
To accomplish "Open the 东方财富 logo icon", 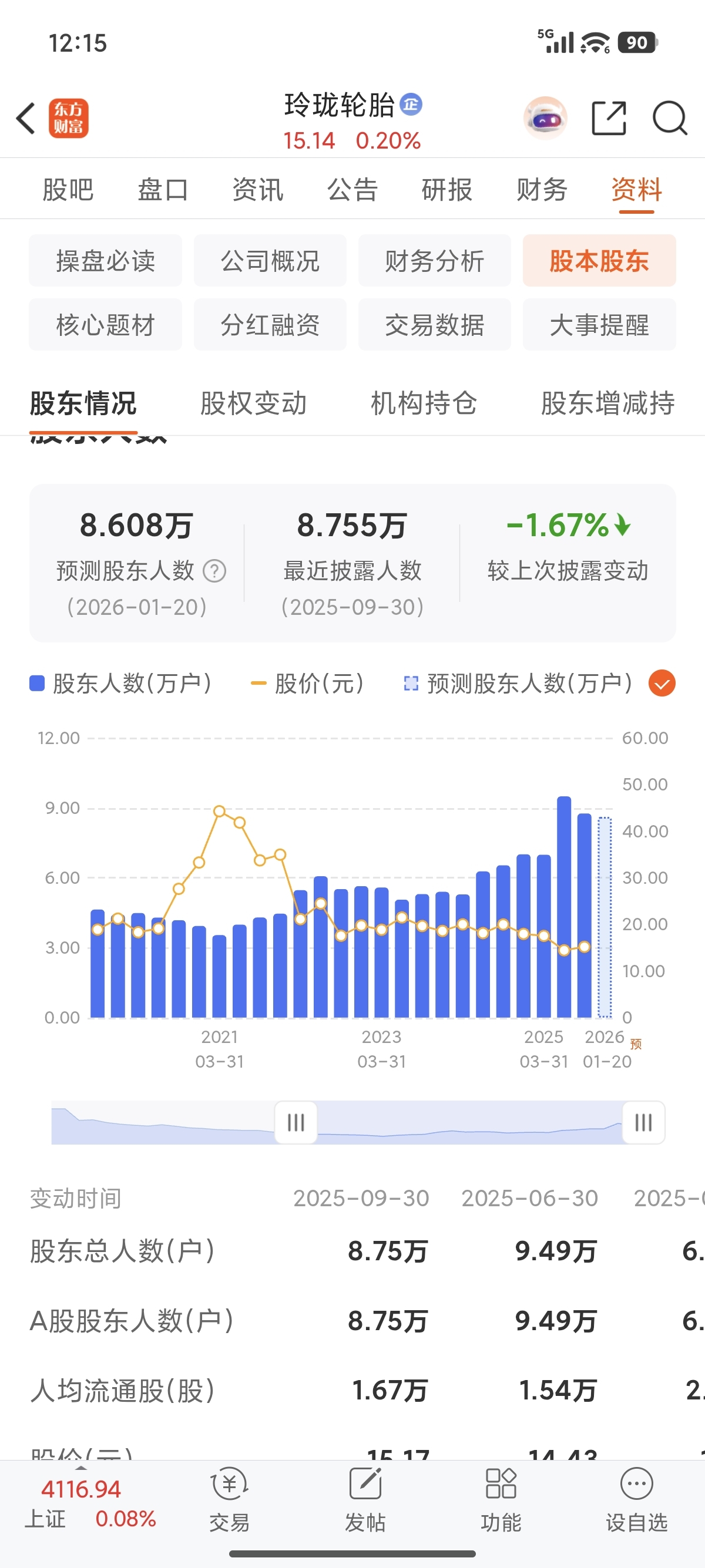I will coord(68,118).
